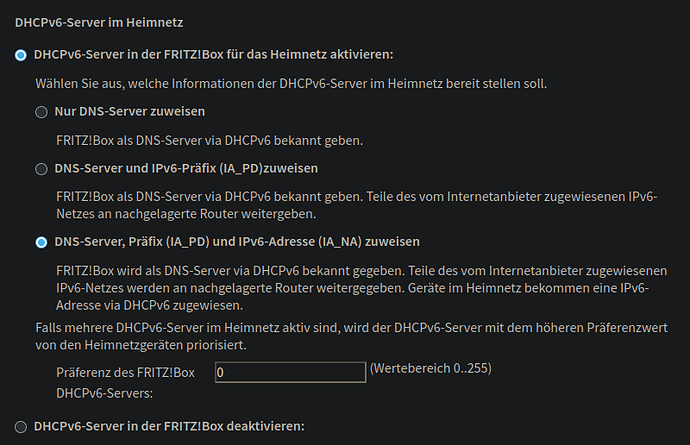Image resolution: width=690 pixels, height=445 pixels.
Task: Click the label text mentioning 'IPv6-Adresse (IA_NA) zuweisen'
Action: click(x=236, y=242)
